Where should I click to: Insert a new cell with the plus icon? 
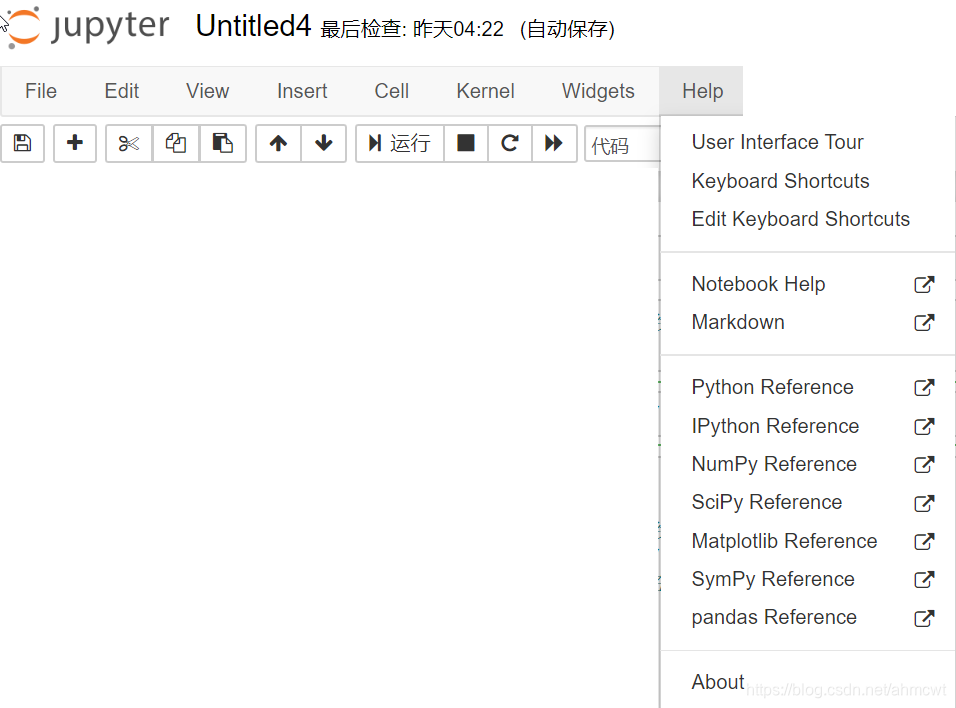(x=74, y=143)
